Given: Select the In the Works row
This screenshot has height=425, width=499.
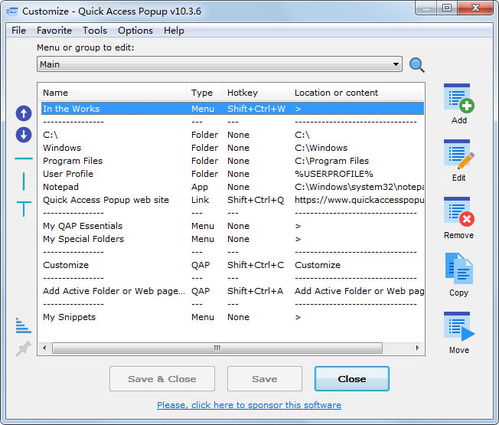Looking at the screenshot, I should point(232,109).
